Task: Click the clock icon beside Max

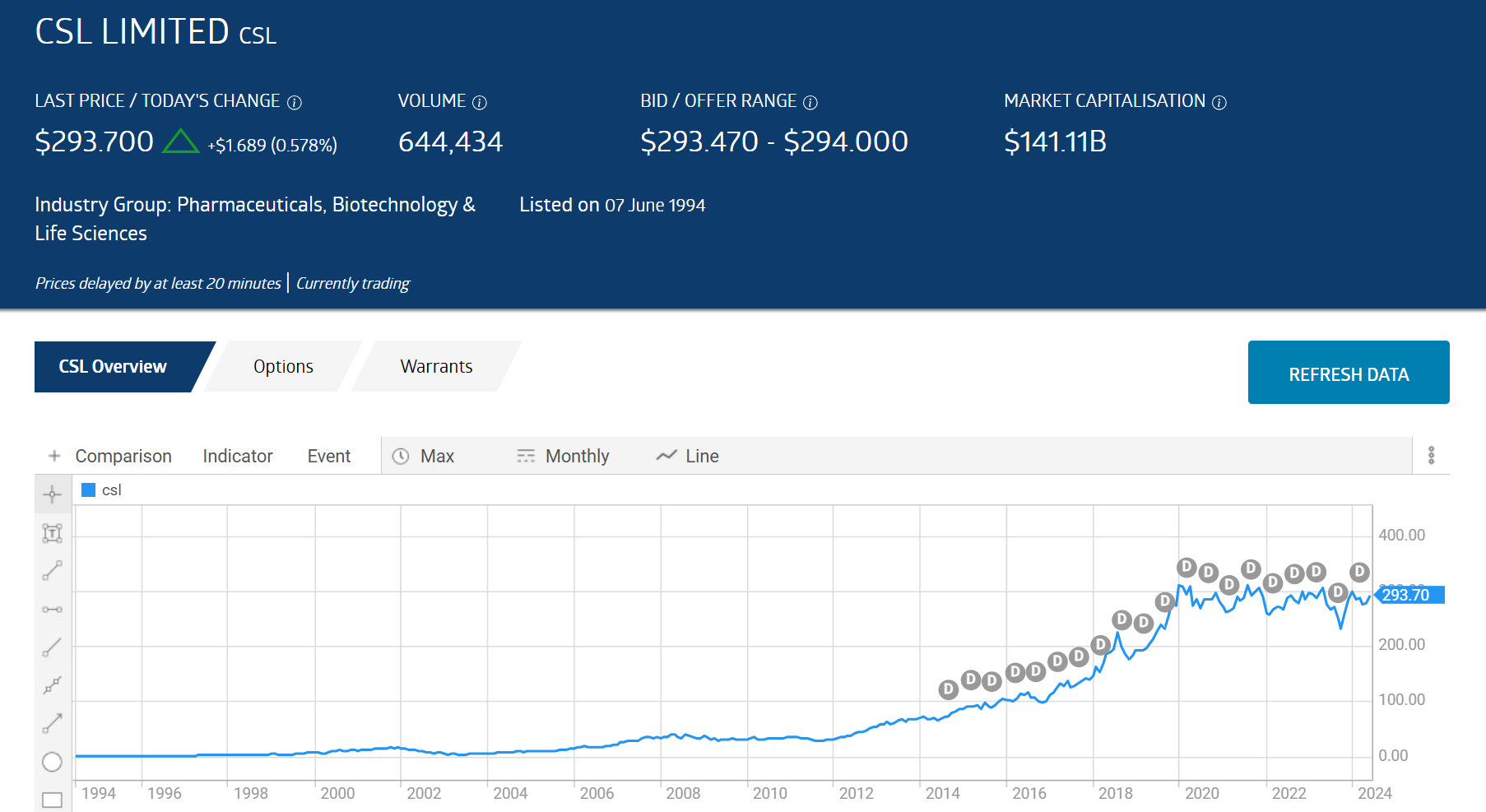Action: click(x=401, y=456)
